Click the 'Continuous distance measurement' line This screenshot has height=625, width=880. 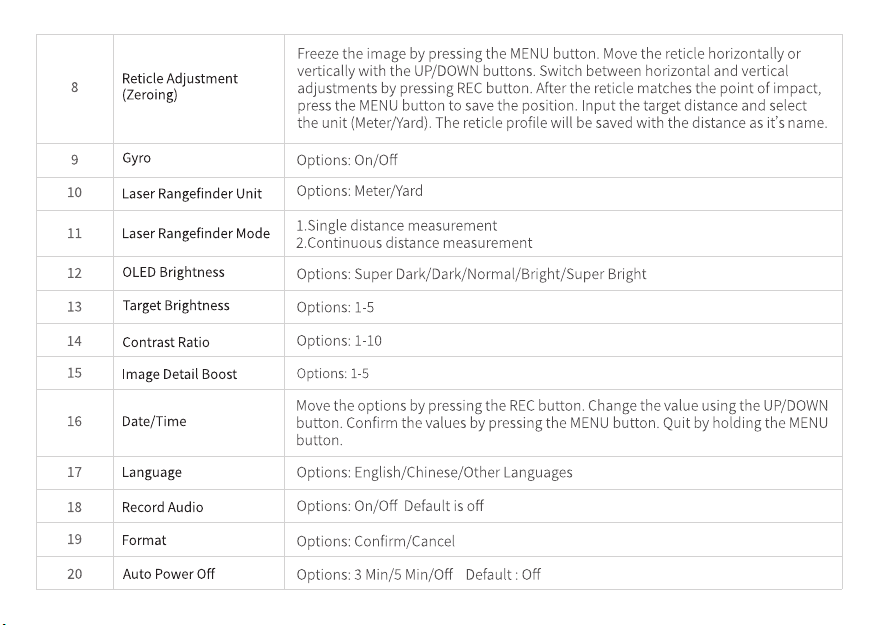coord(414,243)
